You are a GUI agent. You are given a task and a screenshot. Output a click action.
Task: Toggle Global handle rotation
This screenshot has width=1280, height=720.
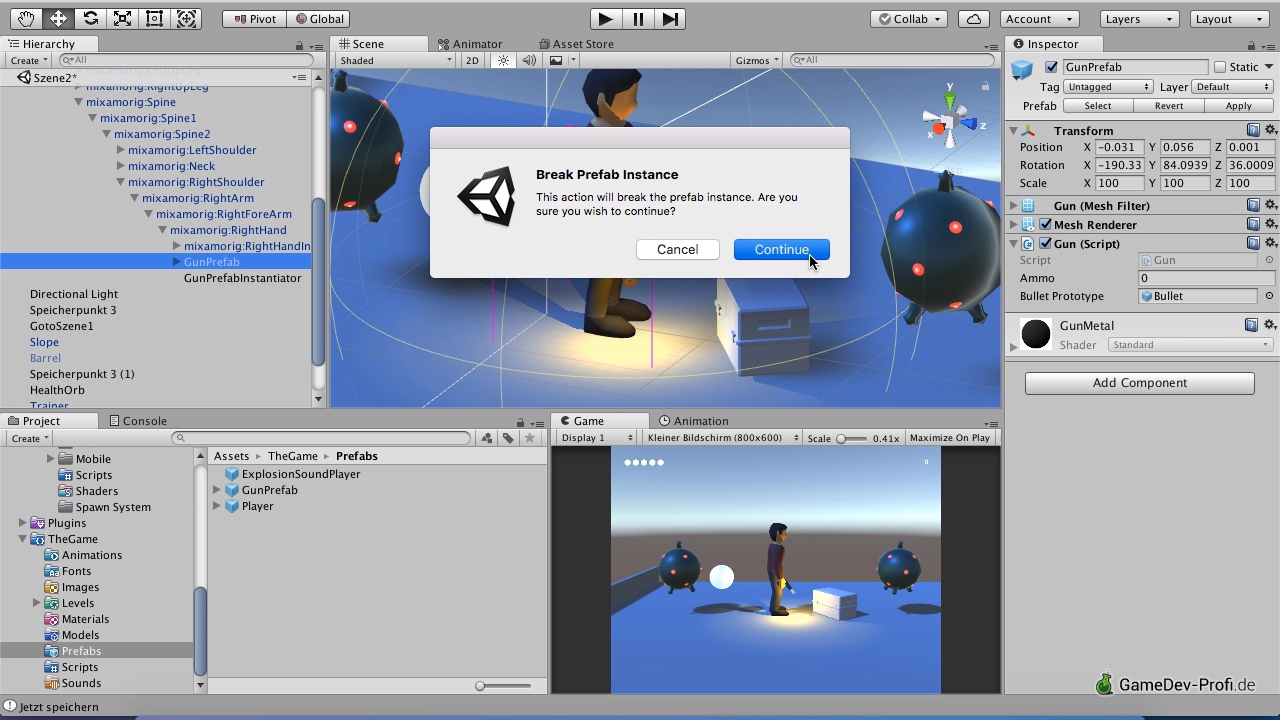tap(318, 18)
